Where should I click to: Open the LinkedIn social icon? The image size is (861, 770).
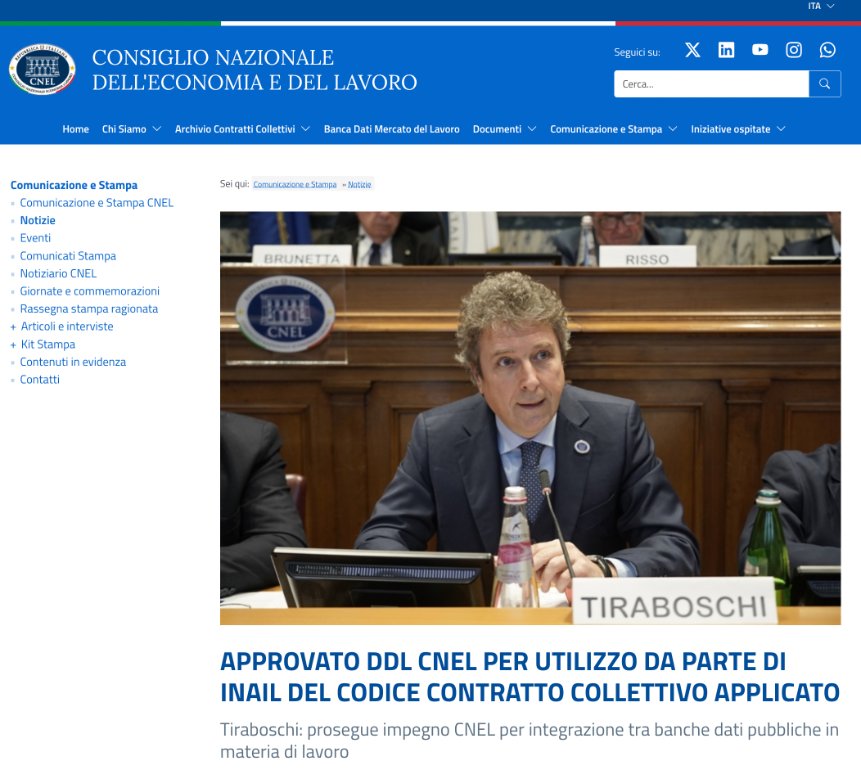(x=726, y=50)
